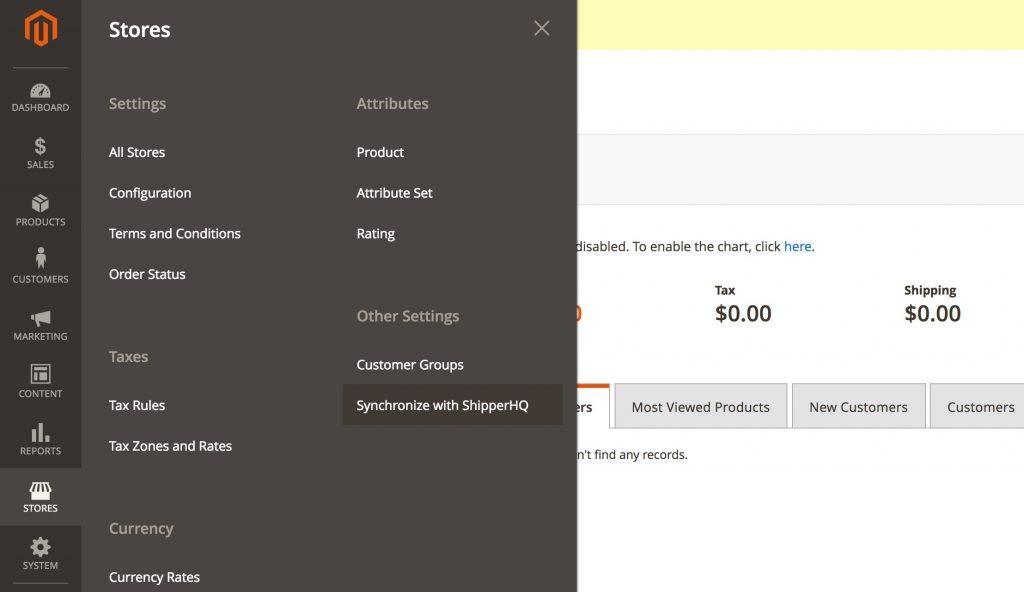
Task: Switch to New Customers tab
Action: point(858,407)
